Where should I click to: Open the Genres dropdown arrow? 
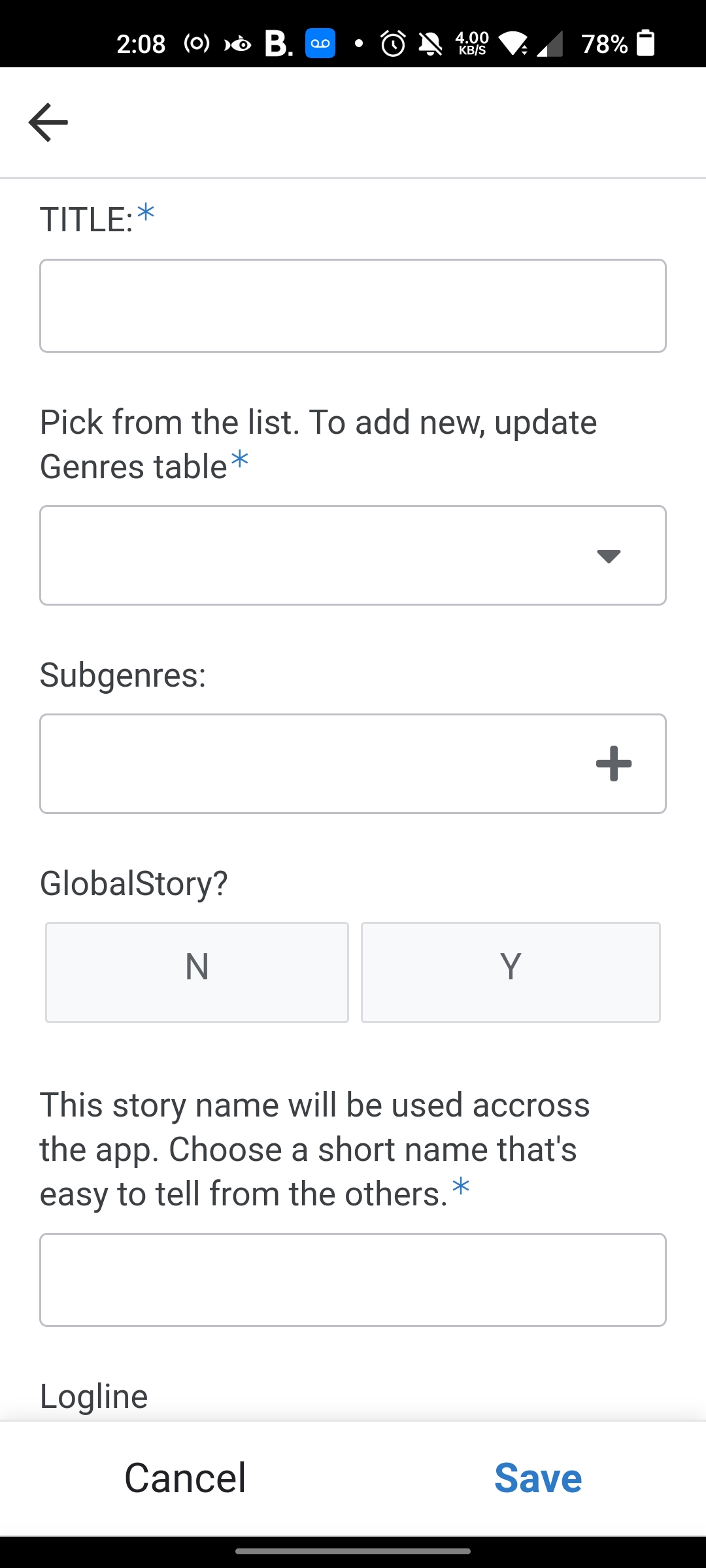pyautogui.click(x=609, y=556)
